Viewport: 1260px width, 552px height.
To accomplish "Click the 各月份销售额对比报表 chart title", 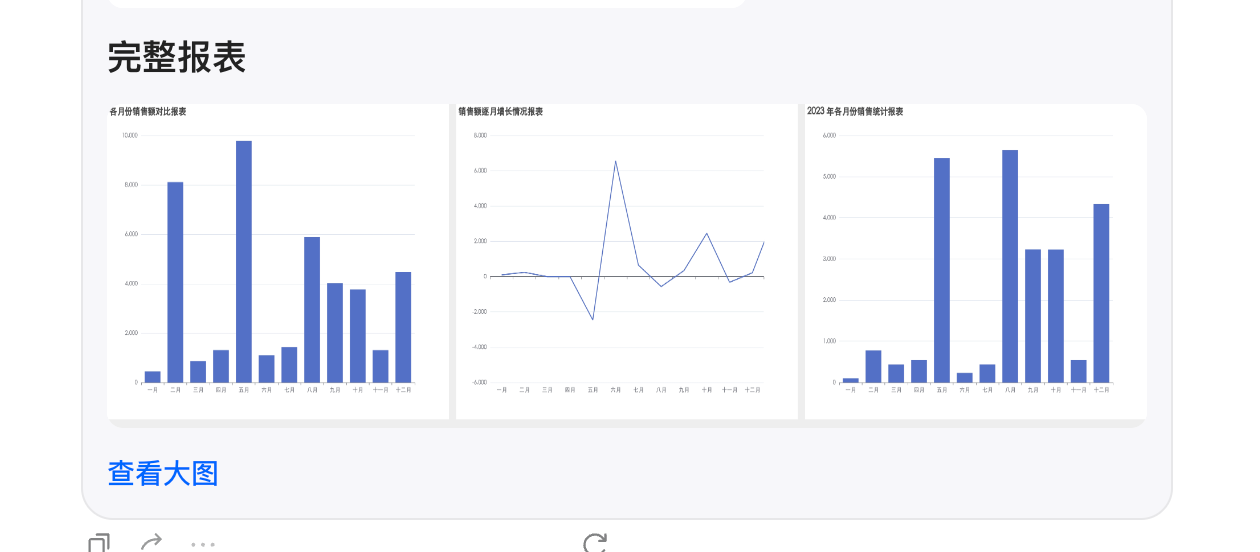I will pos(148,112).
